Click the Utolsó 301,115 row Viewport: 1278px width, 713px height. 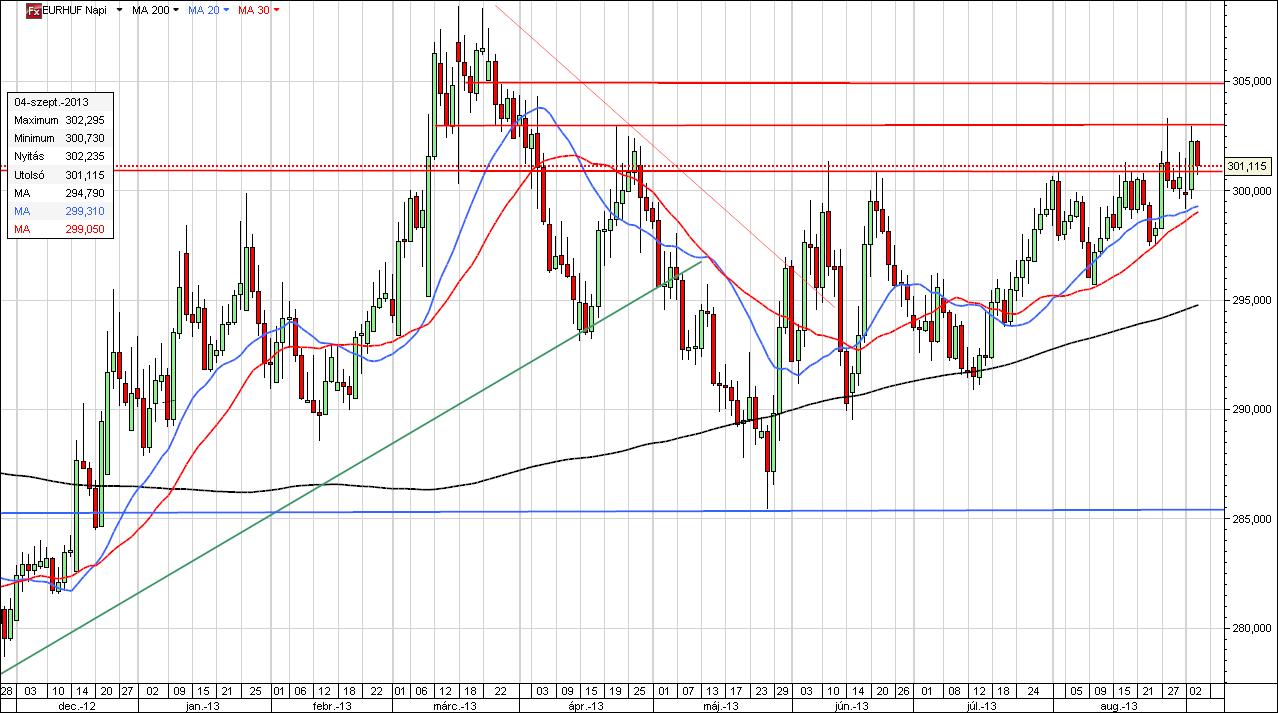pyautogui.click(x=59, y=175)
